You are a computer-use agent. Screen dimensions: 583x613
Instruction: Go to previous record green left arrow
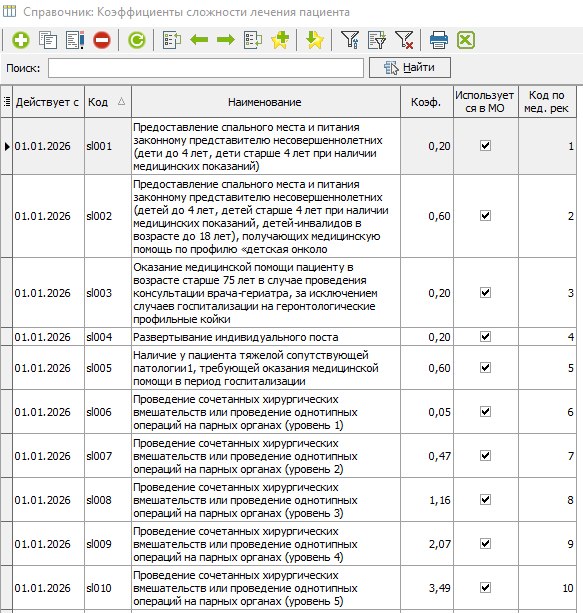coord(199,40)
